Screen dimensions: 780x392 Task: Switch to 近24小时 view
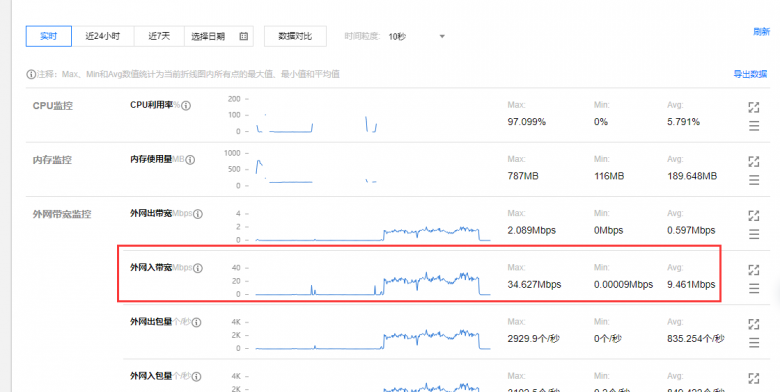(x=102, y=36)
